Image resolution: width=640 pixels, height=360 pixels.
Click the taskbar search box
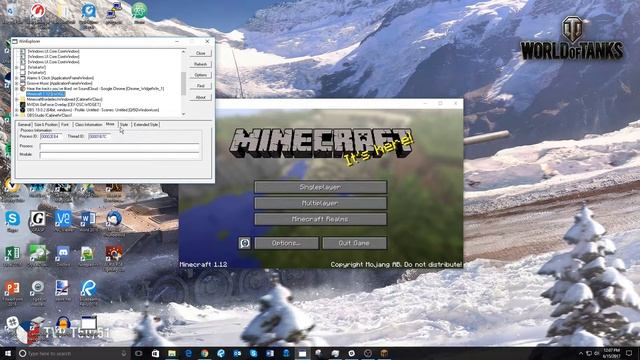tap(73, 353)
